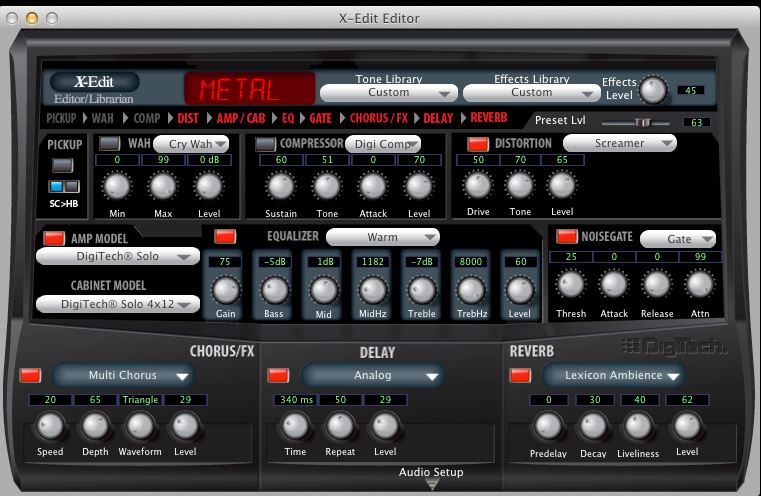Click the Chorus Speed knob

[50, 426]
